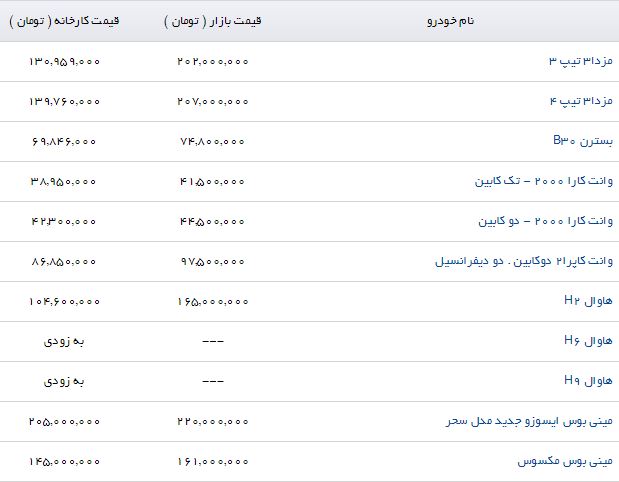Click the هاوال H۶ link

click(588, 341)
